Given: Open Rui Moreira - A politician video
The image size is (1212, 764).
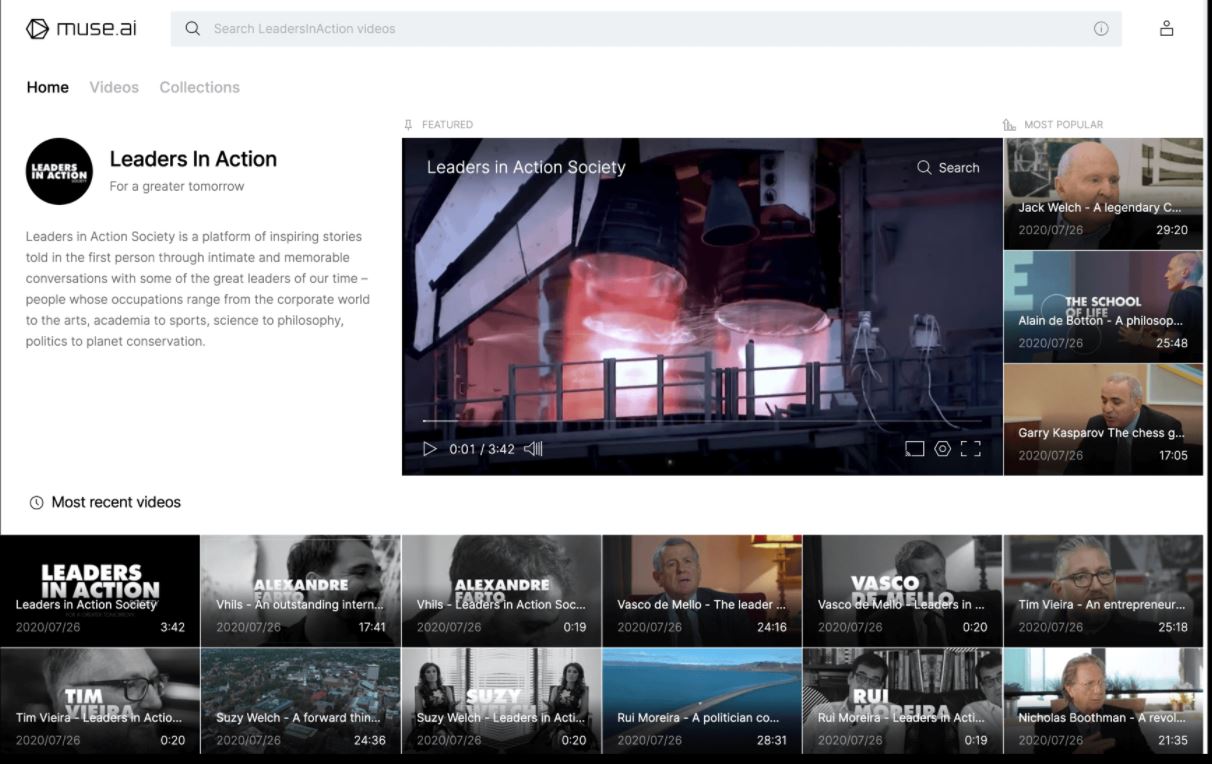Looking at the screenshot, I should click(x=702, y=701).
